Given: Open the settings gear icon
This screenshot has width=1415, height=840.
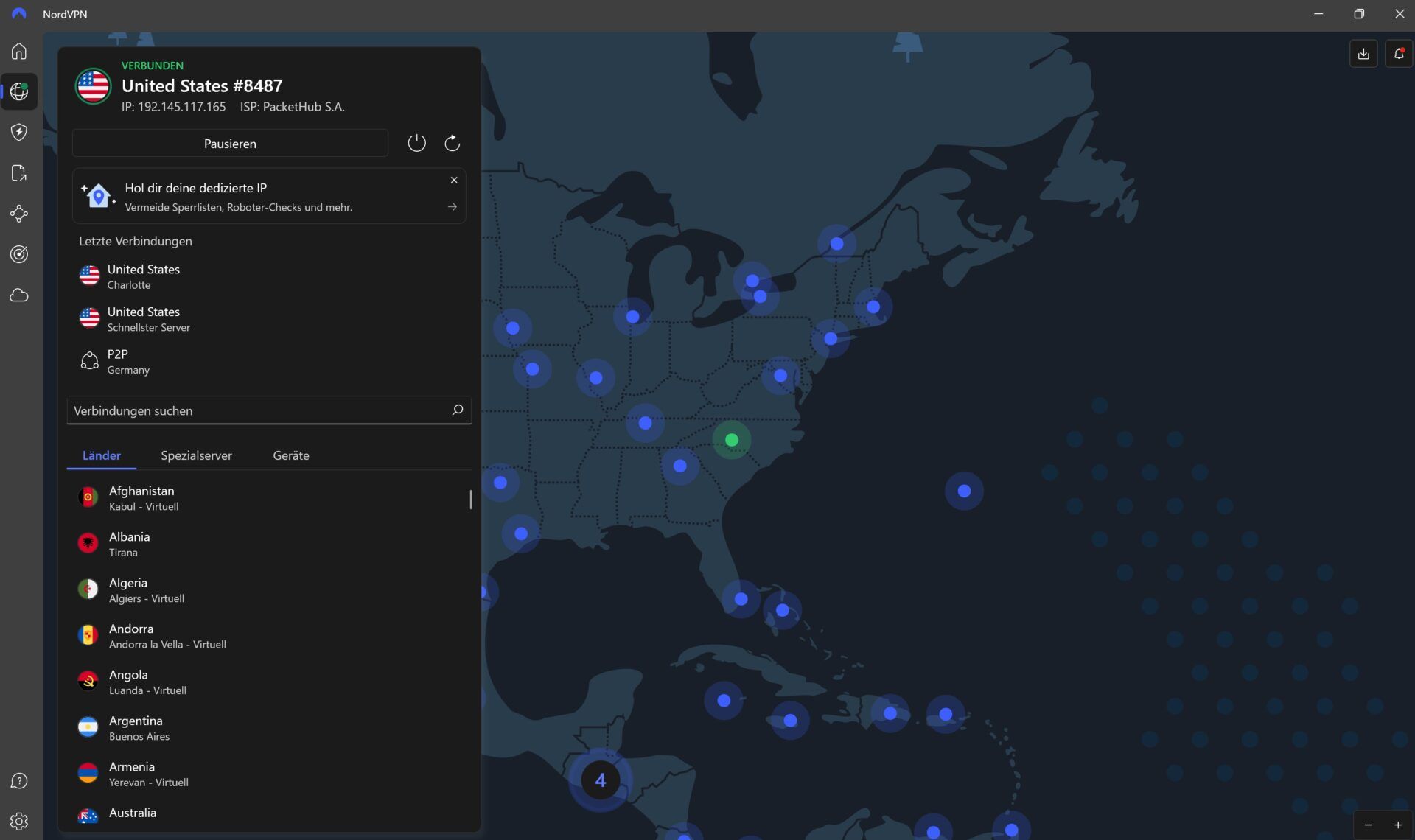Looking at the screenshot, I should pyautogui.click(x=19, y=821).
